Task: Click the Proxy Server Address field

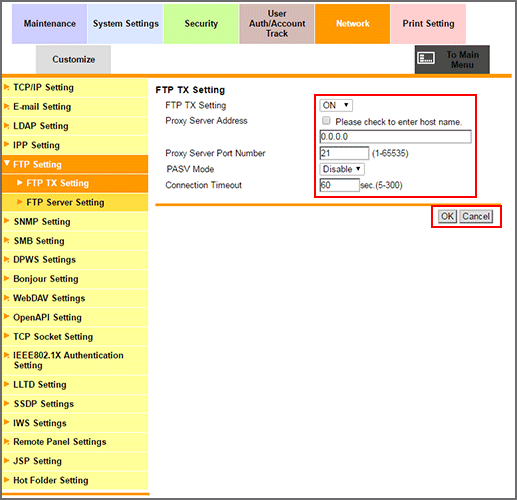Action: pos(395,137)
